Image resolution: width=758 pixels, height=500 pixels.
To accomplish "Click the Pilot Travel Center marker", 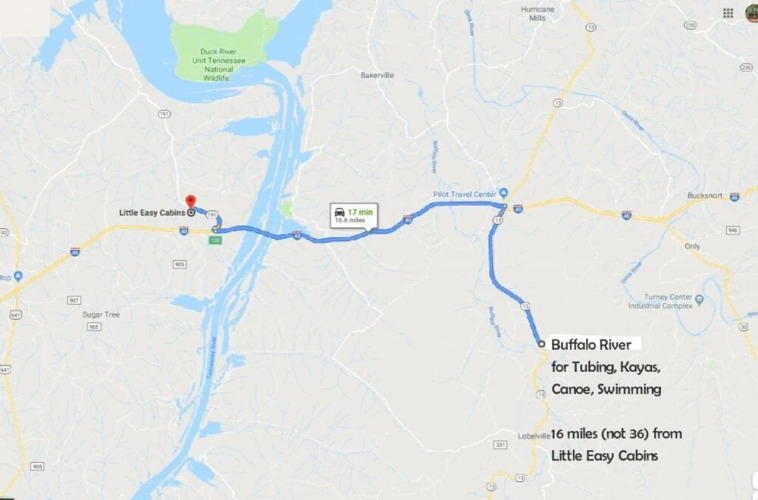I will pyautogui.click(x=504, y=193).
